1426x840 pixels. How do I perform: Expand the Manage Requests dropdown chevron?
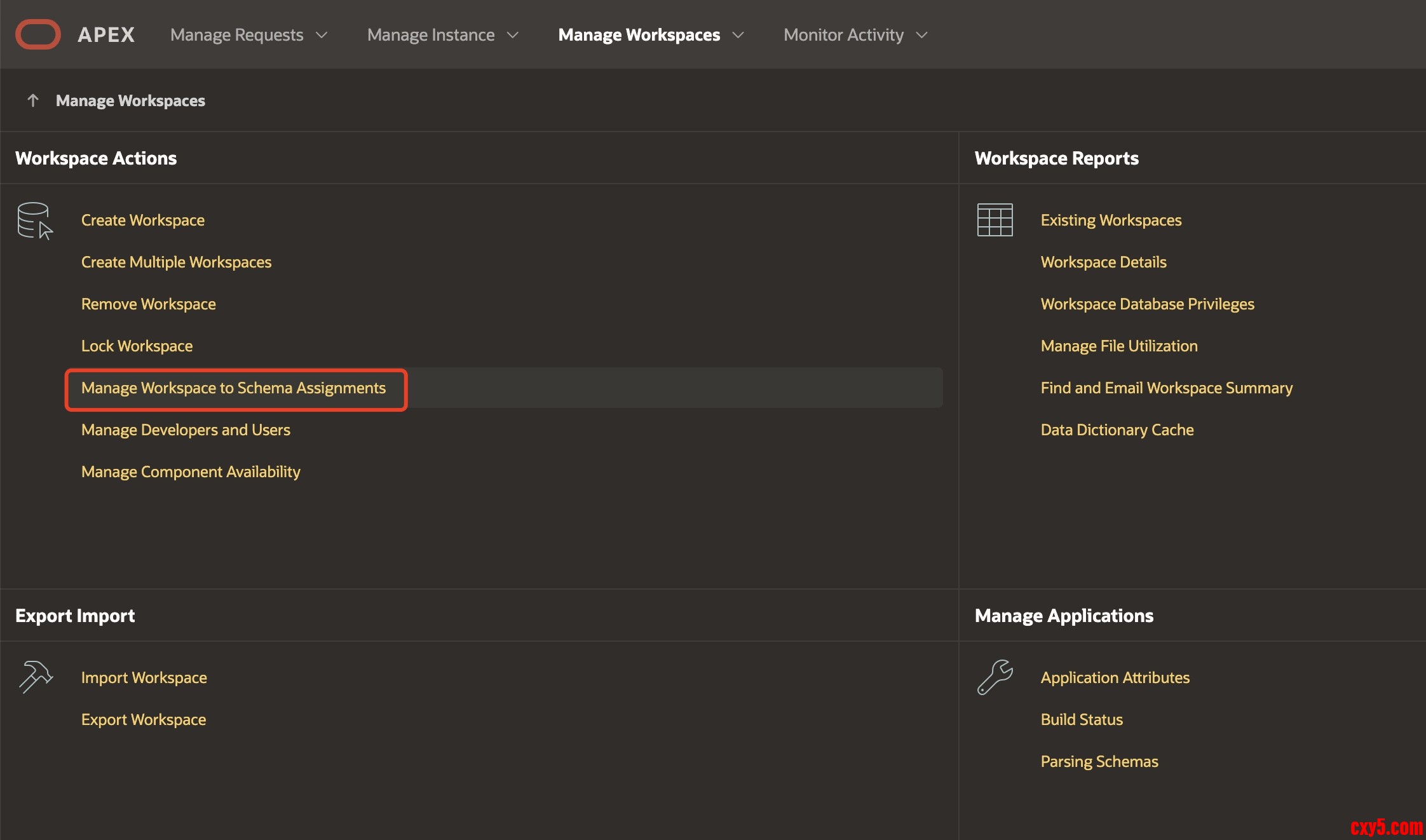click(322, 35)
